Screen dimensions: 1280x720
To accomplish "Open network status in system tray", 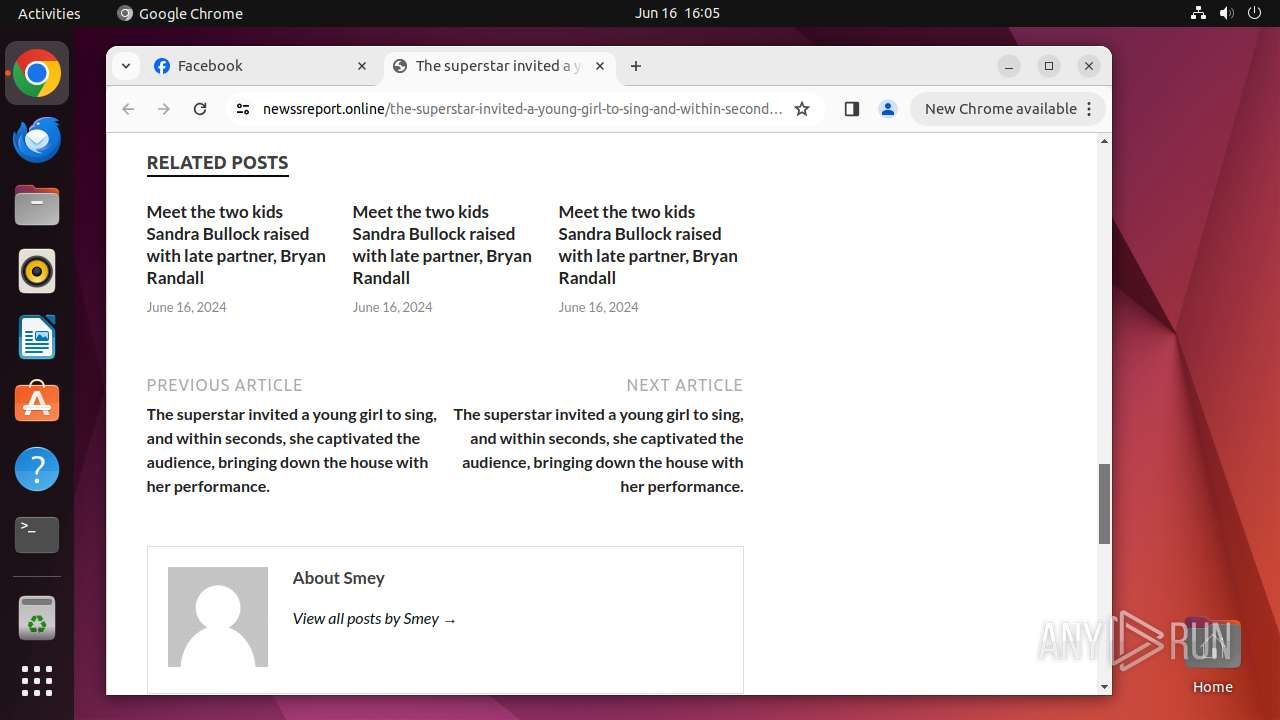I will 1199,13.
